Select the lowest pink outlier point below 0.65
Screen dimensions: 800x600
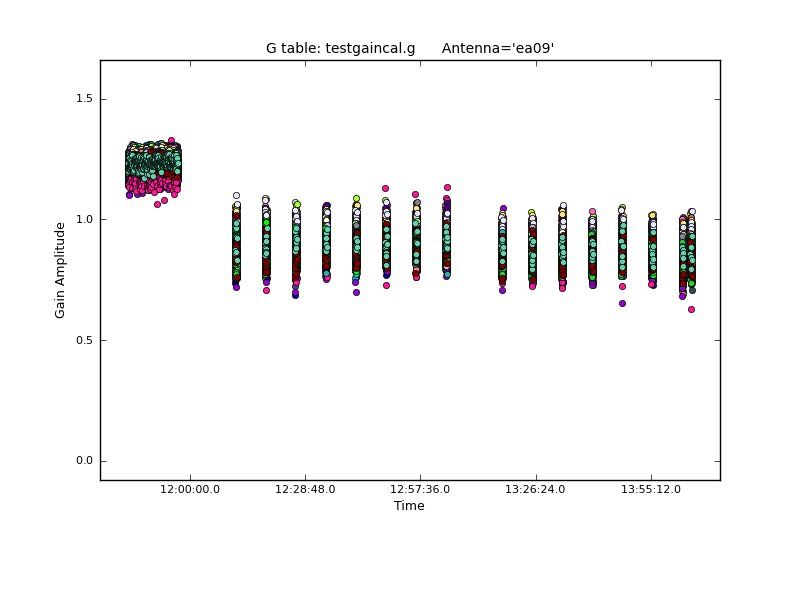coord(691,309)
